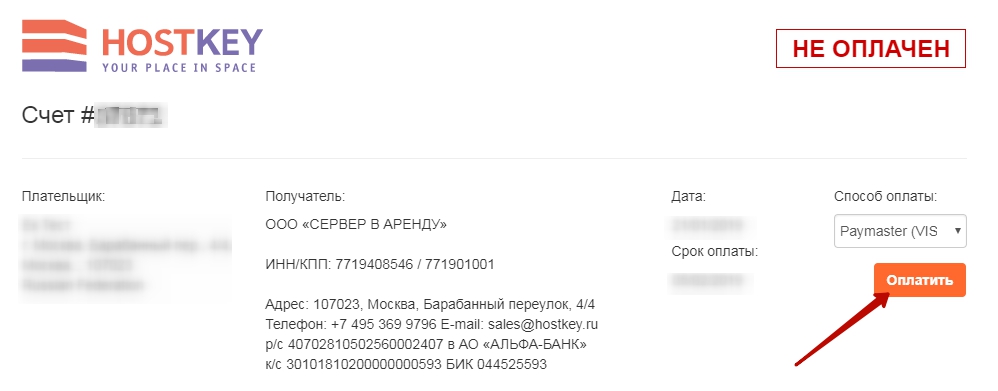Click the Срок оплаты label
The width and height of the screenshot is (998, 391).
point(715,252)
